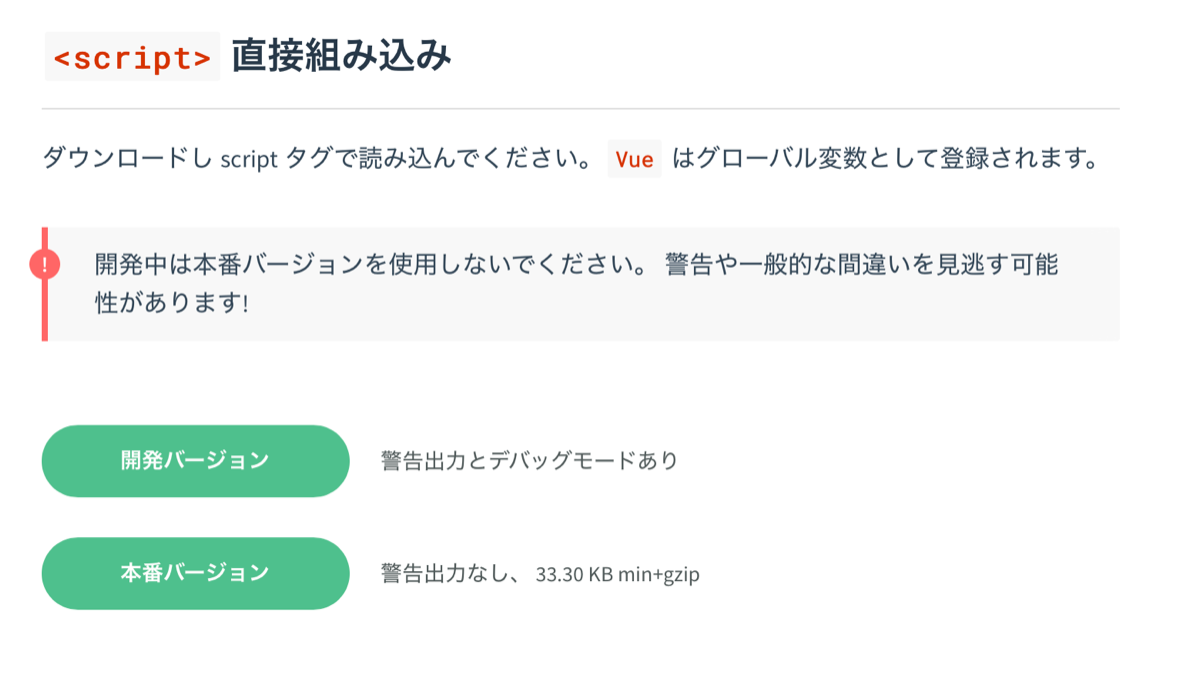Screen dimensions: 1200x673
Task: Click the 性があります! warning second line
Action: click(x=171, y=303)
